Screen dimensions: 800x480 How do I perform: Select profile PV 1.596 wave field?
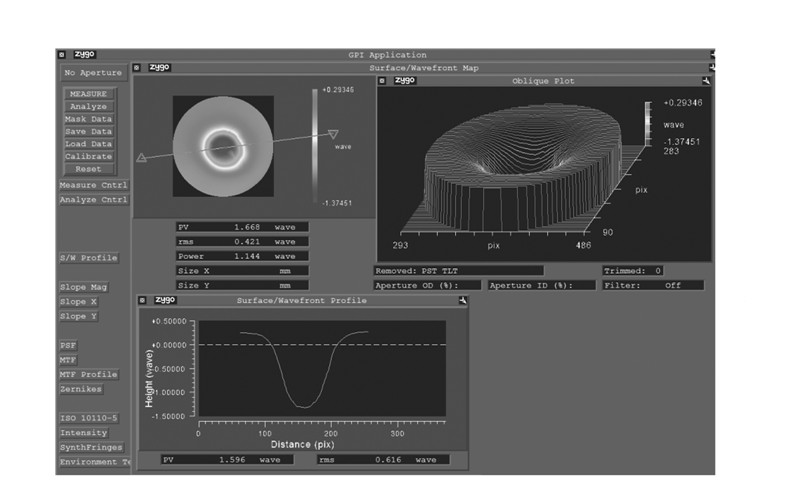click(228, 460)
